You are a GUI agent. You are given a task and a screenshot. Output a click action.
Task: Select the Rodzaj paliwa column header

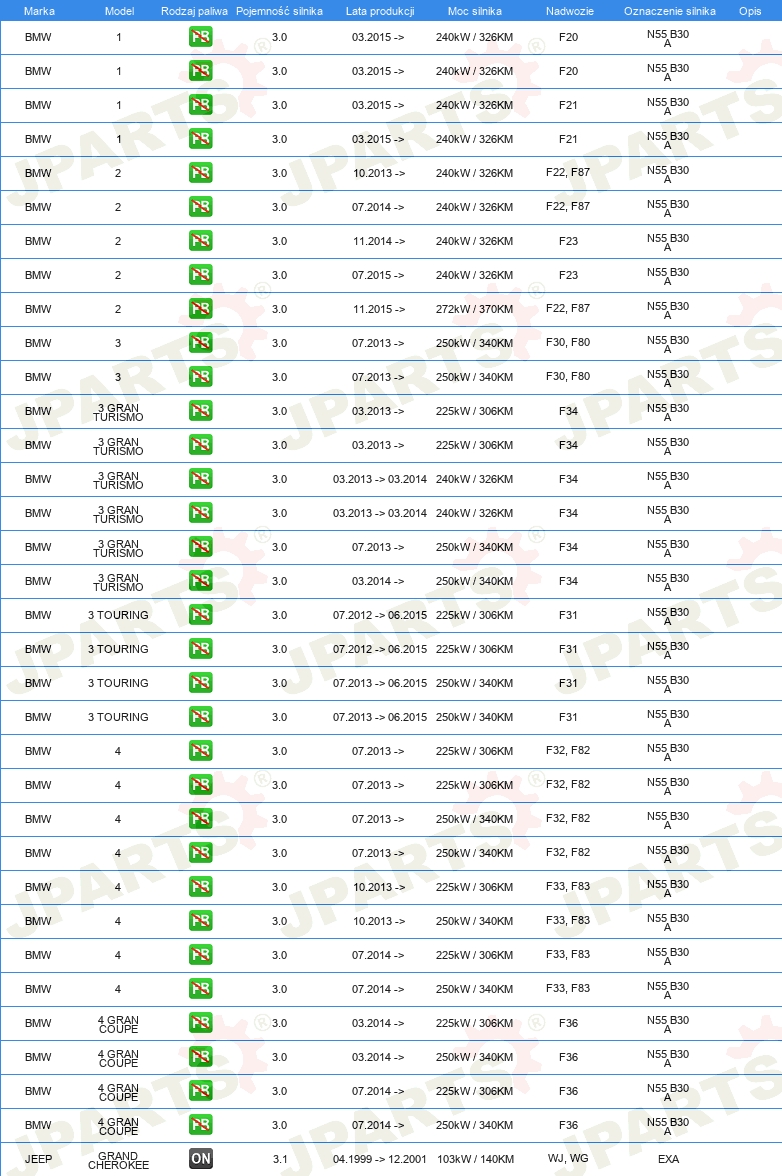pos(194,11)
